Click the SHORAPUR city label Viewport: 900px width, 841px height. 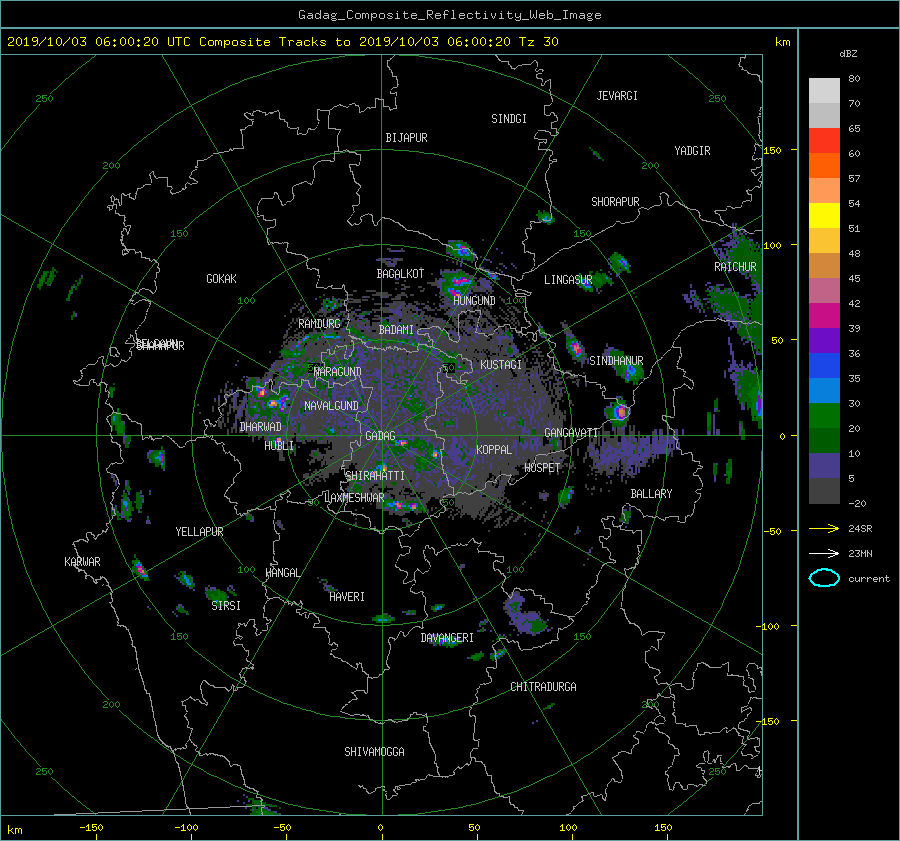tap(615, 201)
